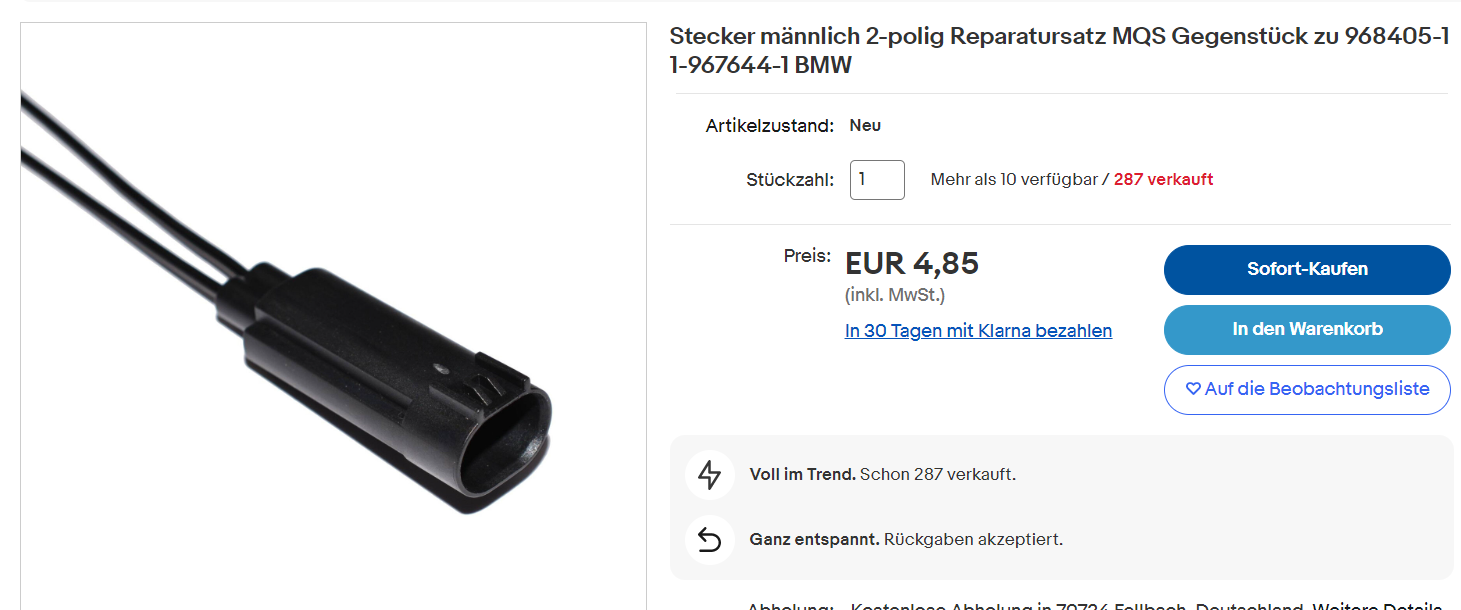
Task: Click the Ganz entspannt bold text
Action: click(x=814, y=540)
